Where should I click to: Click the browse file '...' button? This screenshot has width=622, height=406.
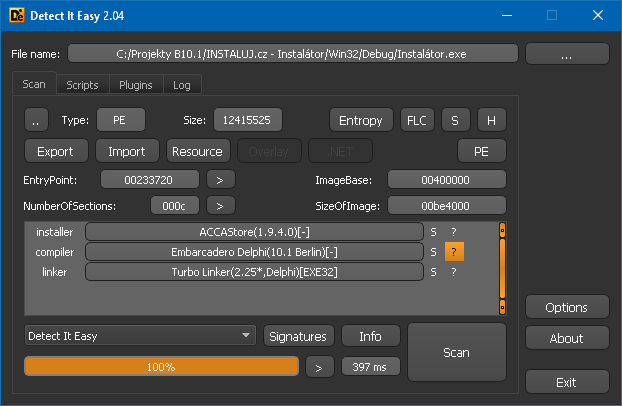(566, 54)
